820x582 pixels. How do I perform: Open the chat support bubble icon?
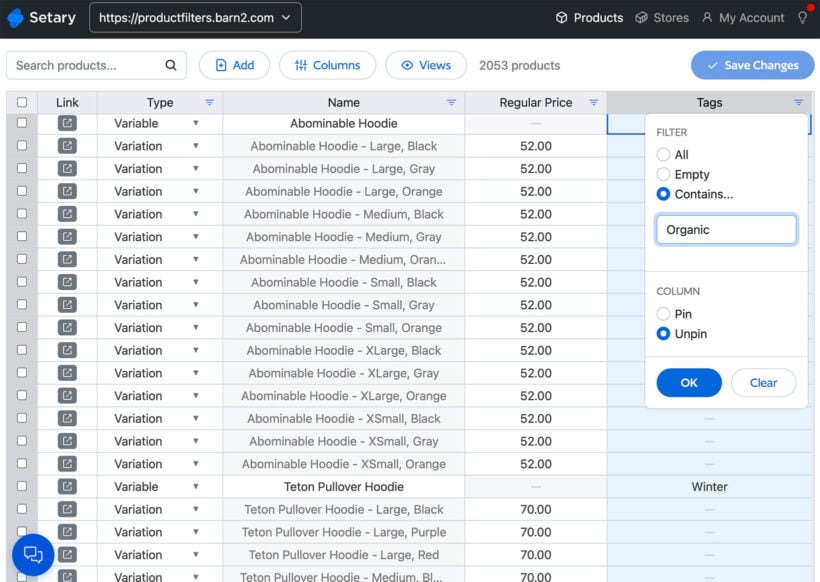(x=33, y=555)
